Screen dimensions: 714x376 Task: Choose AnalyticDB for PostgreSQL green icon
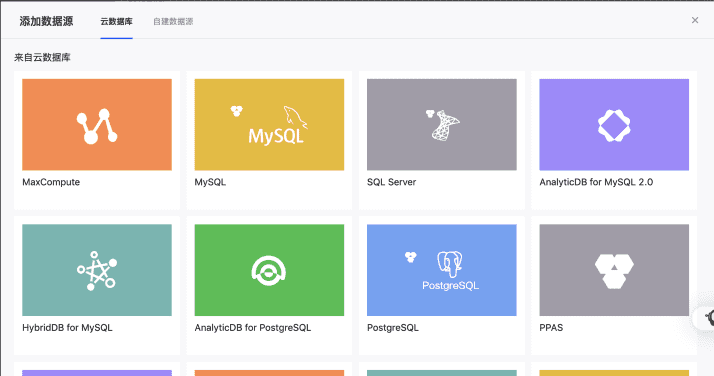(x=269, y=270)
